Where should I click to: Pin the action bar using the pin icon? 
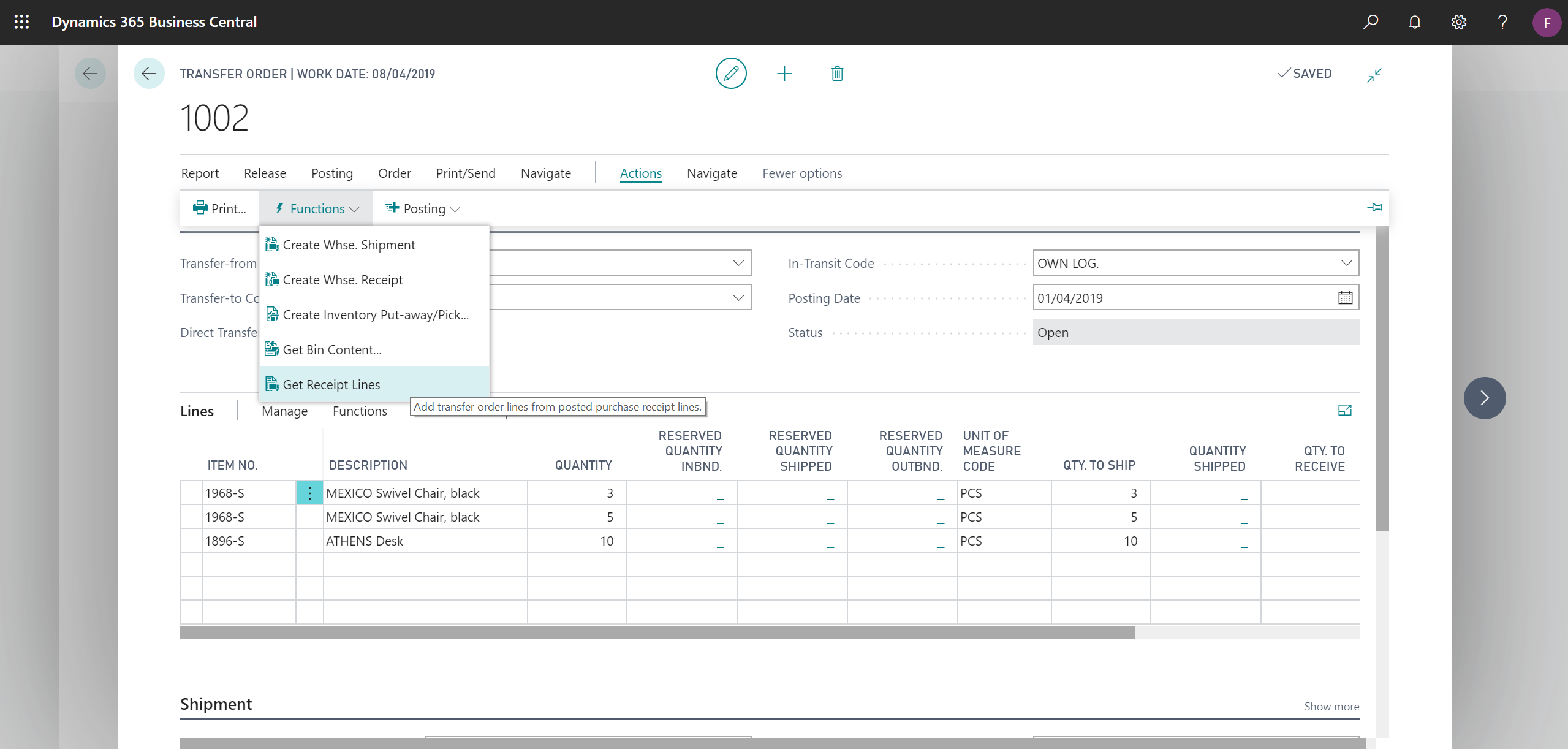(x=1374, y=207)
